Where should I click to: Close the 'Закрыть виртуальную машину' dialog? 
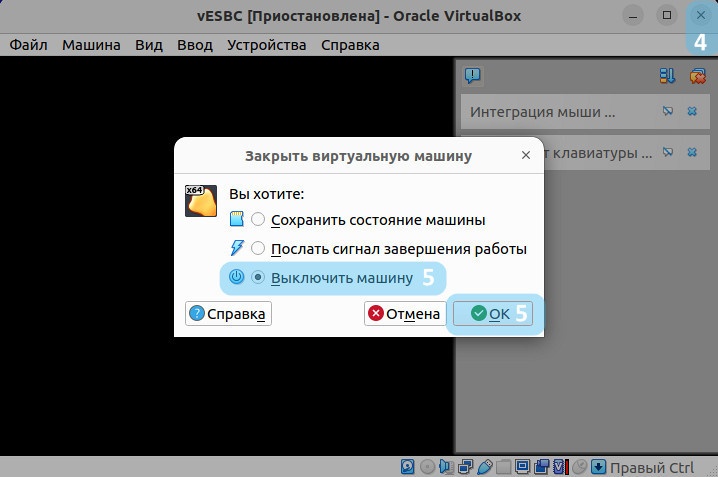(526, 155)
